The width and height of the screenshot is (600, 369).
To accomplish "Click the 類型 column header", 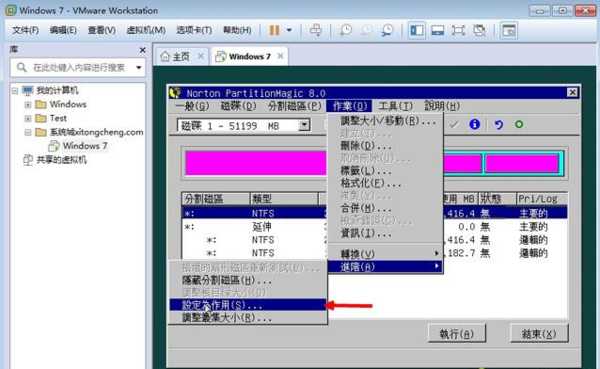I will pyautogui.click(x=284, y=199).
